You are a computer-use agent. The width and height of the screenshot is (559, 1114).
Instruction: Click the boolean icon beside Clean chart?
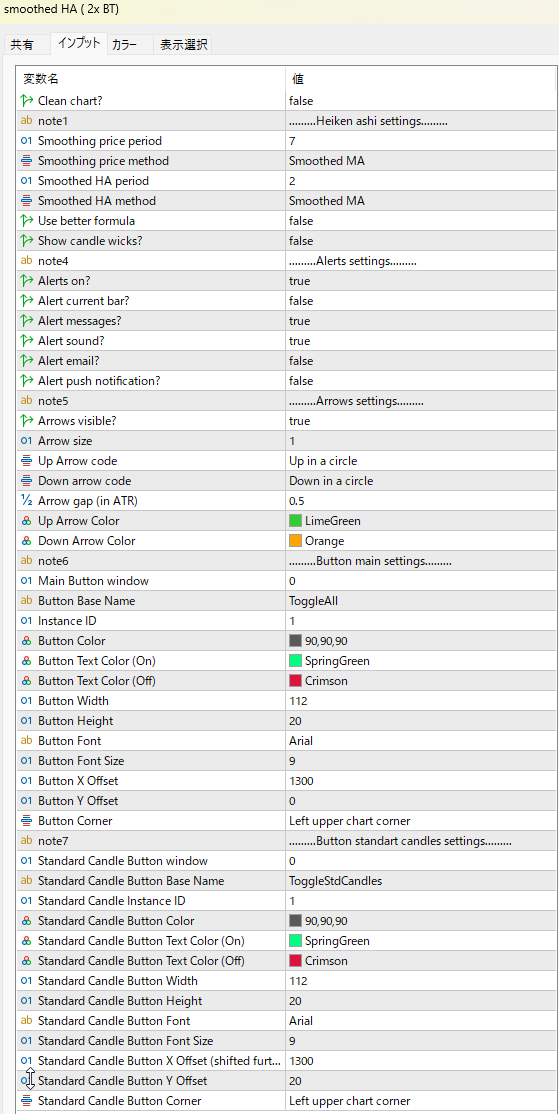coord(28,101)
